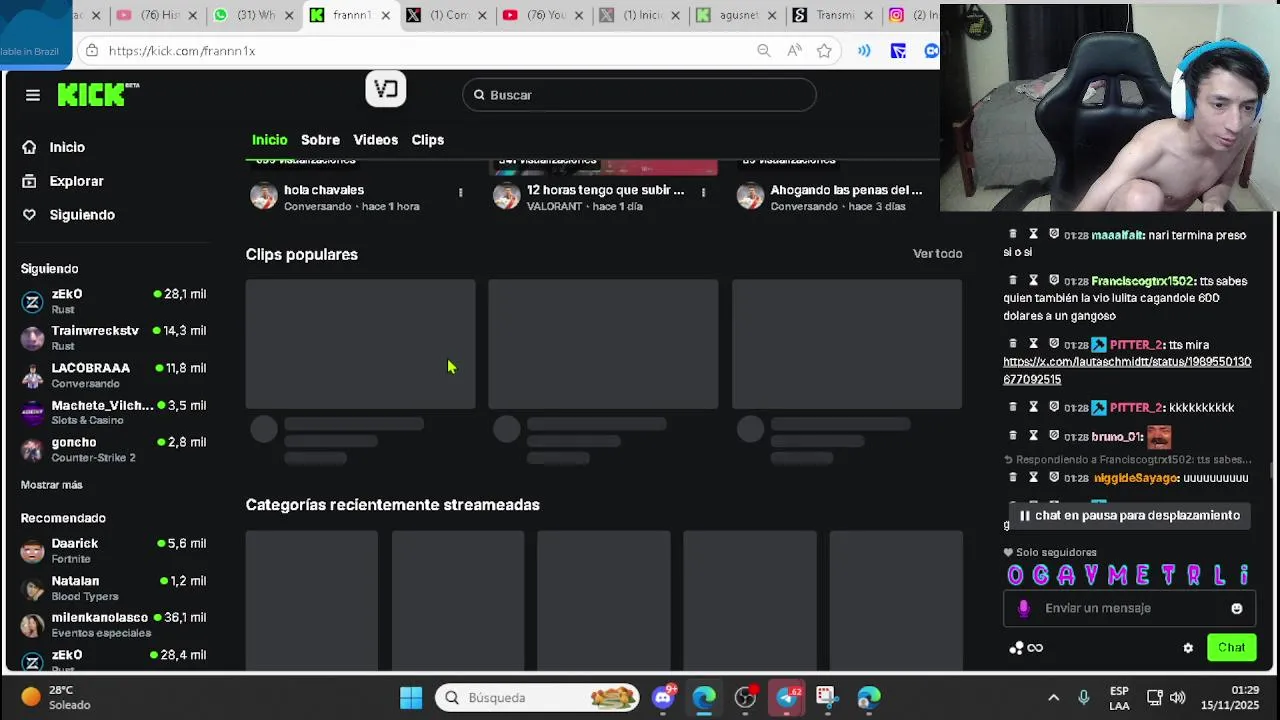Image resolution: width=1280 pixels, height=720 pixels.
Task: Open Discord from the taskbar
Action: (x=663, y=697)
